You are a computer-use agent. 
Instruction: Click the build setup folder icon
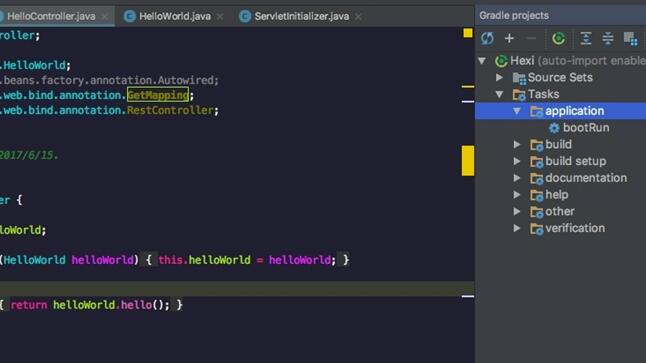[x=536, y=162]
